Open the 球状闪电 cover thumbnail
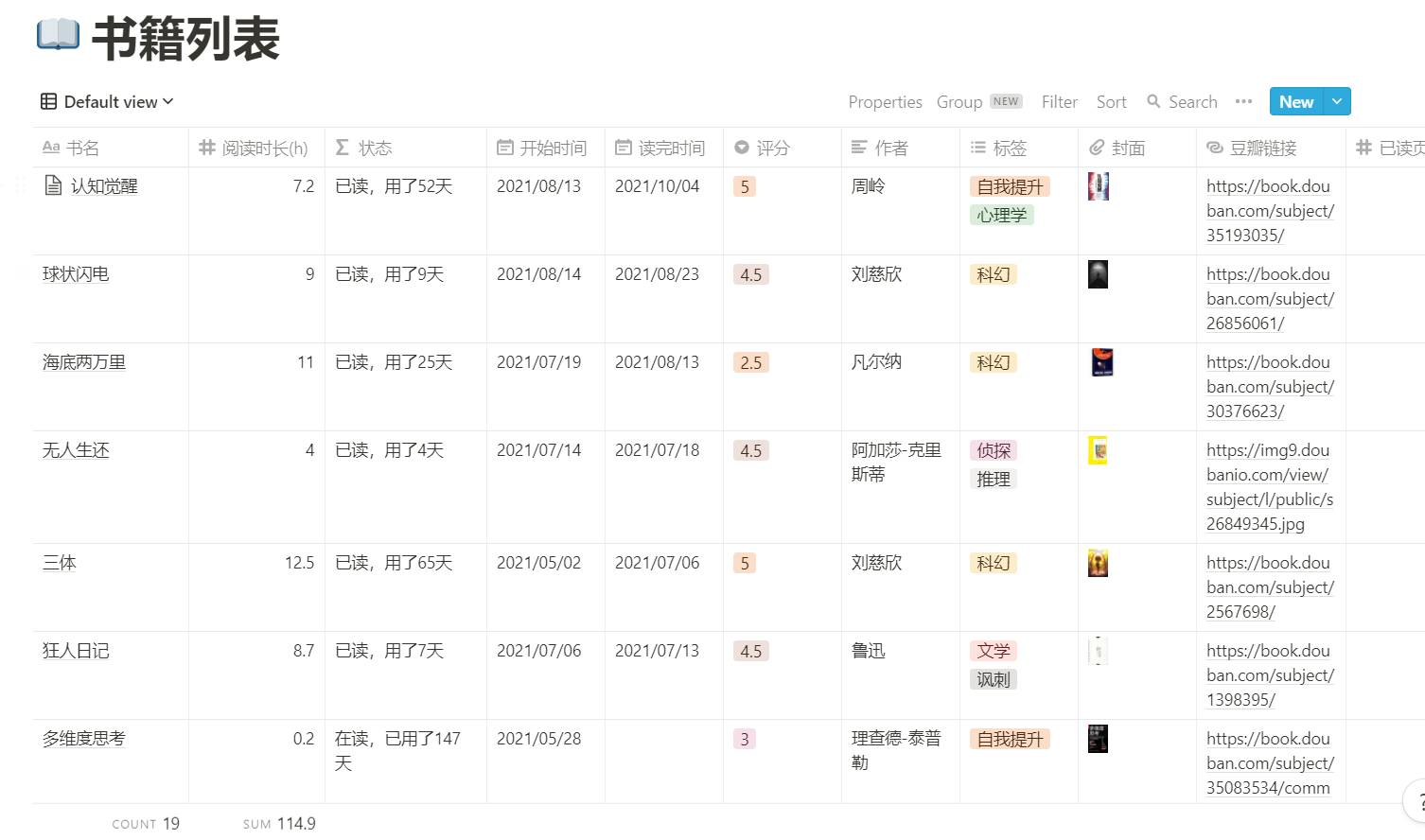 click(1098, 274)
